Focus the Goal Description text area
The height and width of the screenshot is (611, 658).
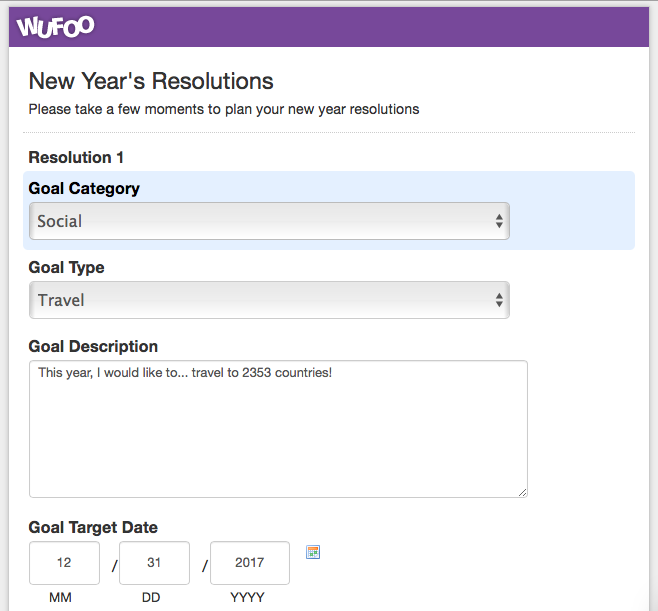[278, 429]
